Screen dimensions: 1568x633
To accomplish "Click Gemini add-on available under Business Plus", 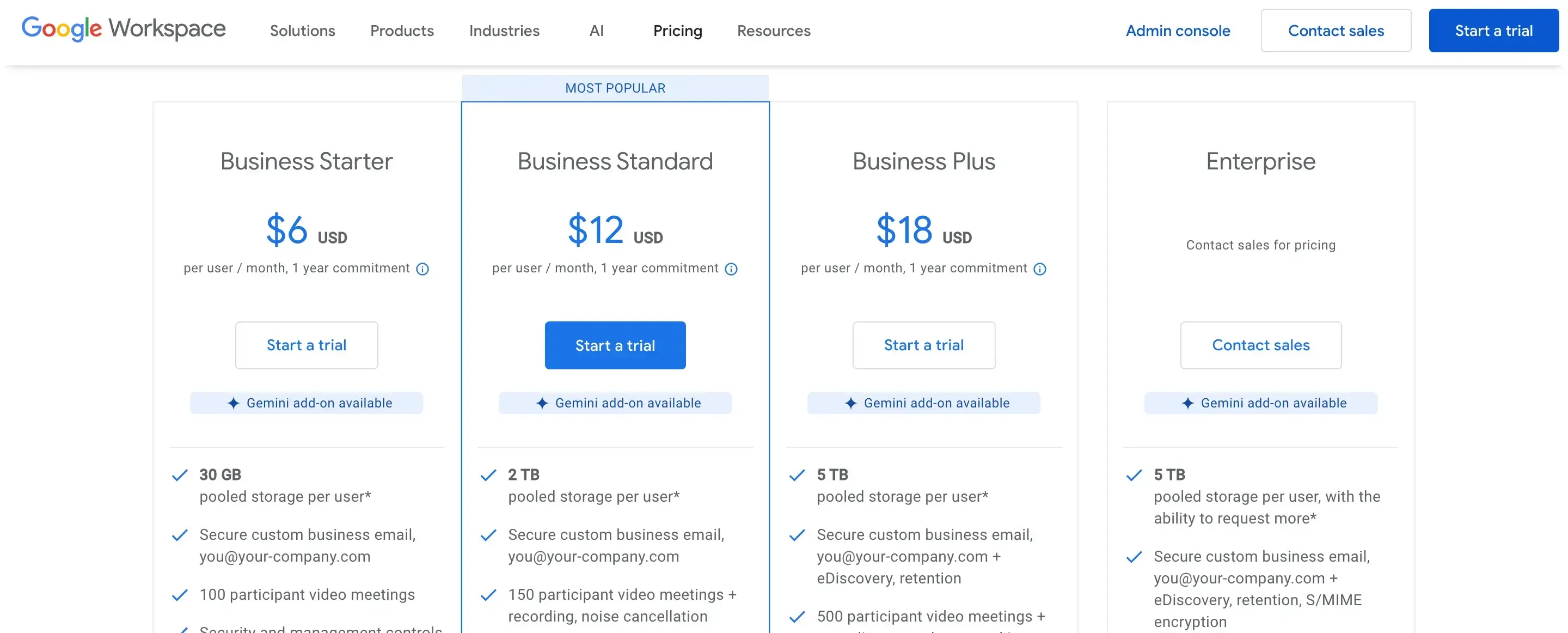I will 923,403.
